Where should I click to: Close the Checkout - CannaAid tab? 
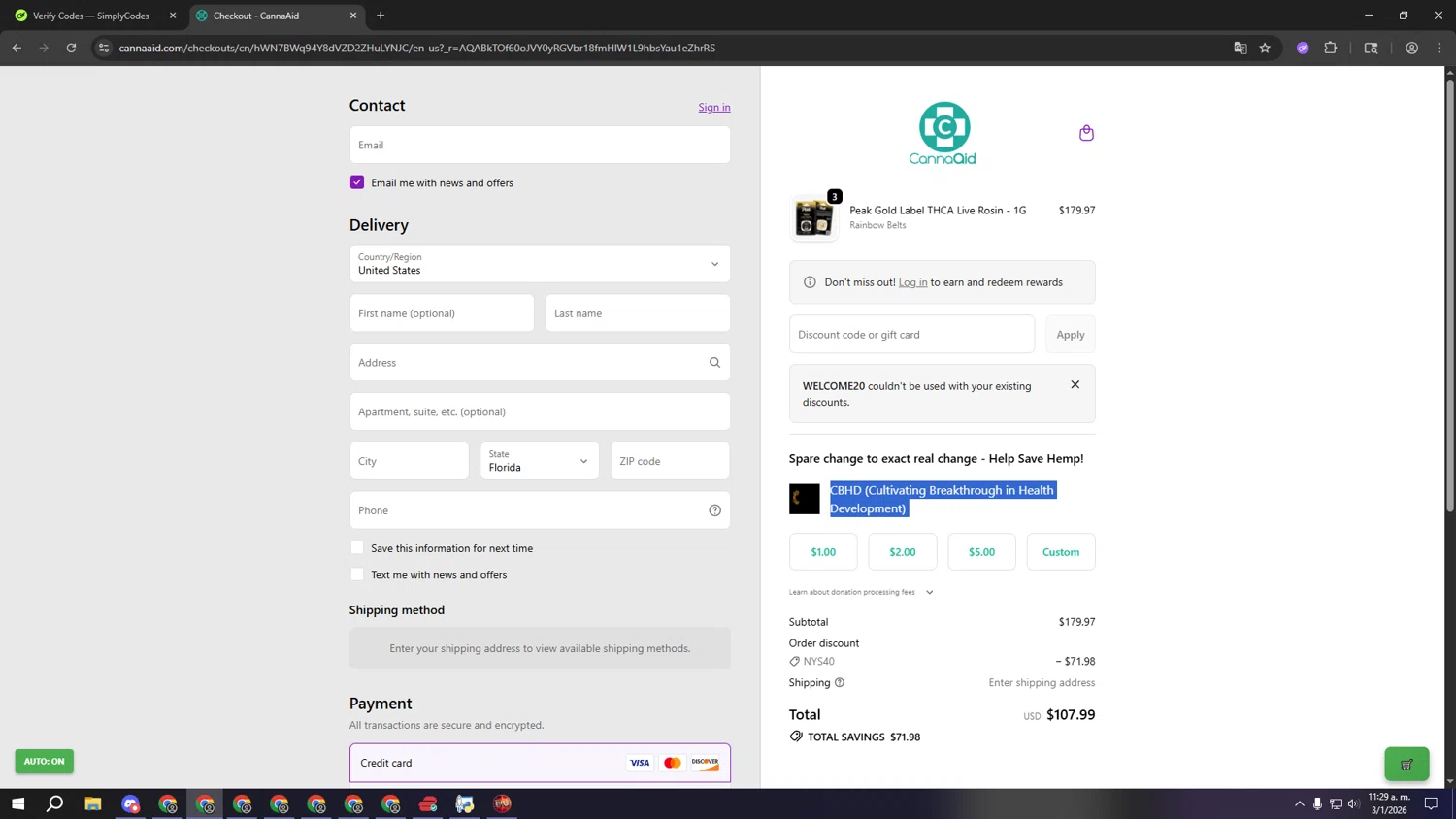353,16
